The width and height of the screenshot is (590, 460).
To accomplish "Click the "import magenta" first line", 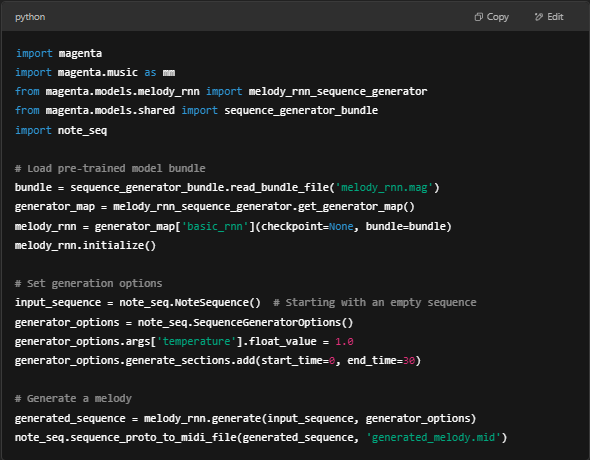I will (59, 53).
